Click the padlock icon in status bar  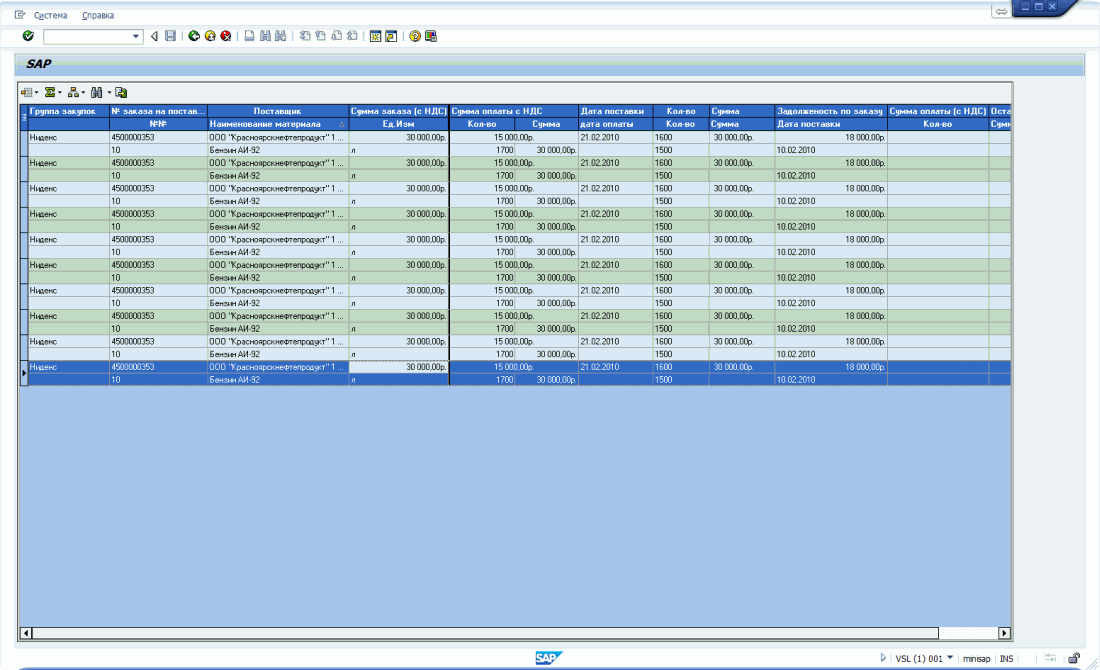pos(1074,658)
